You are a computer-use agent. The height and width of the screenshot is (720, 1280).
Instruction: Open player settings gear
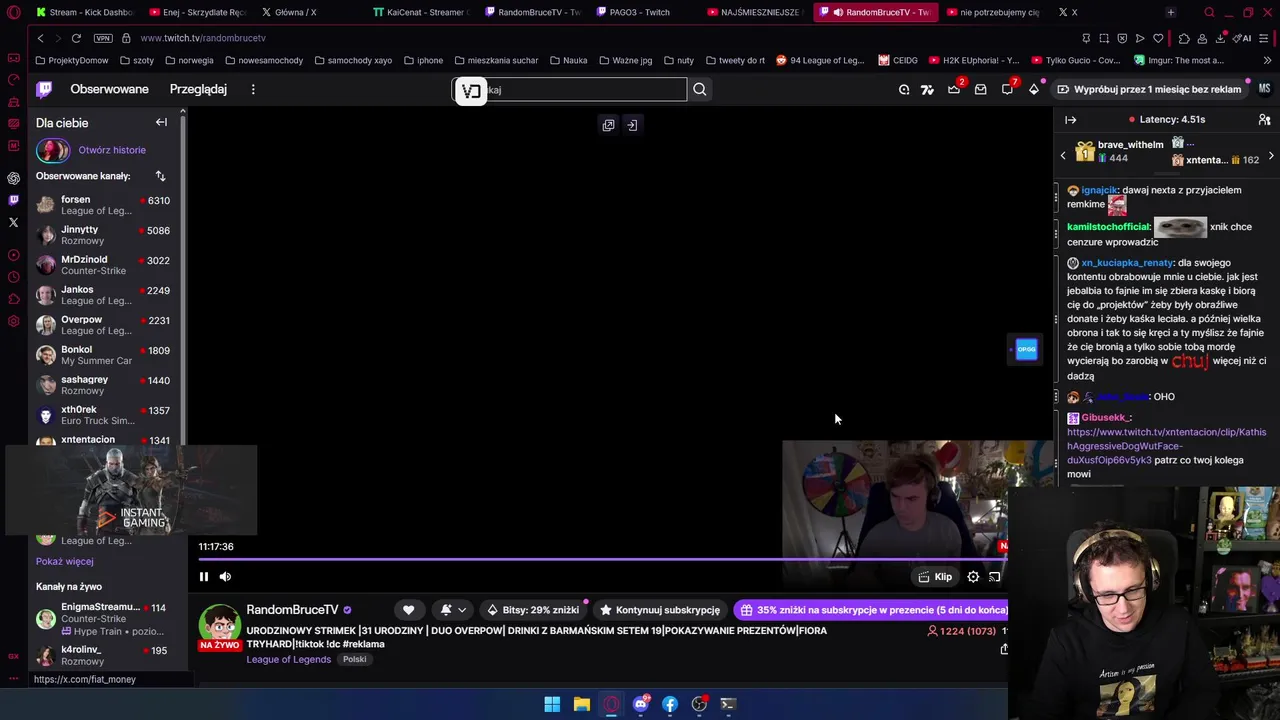(973, 576)
